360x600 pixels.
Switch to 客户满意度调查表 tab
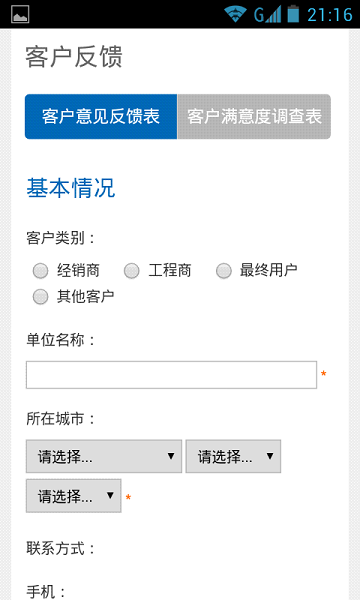click(254, 116)
